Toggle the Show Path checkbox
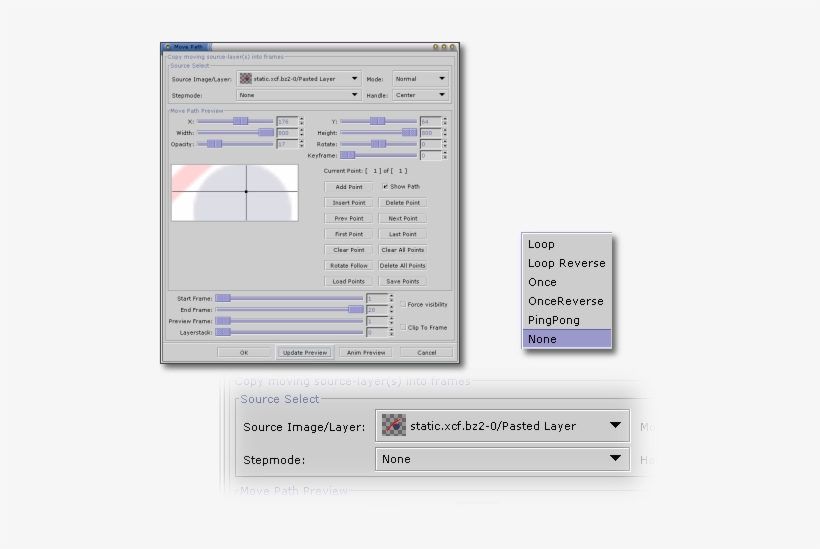 point(385,186)
